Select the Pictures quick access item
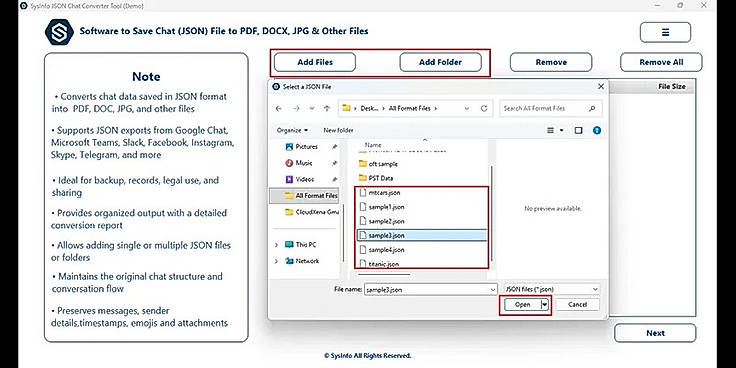The height and width of the screenshot is (368, 736). point(306,147)
